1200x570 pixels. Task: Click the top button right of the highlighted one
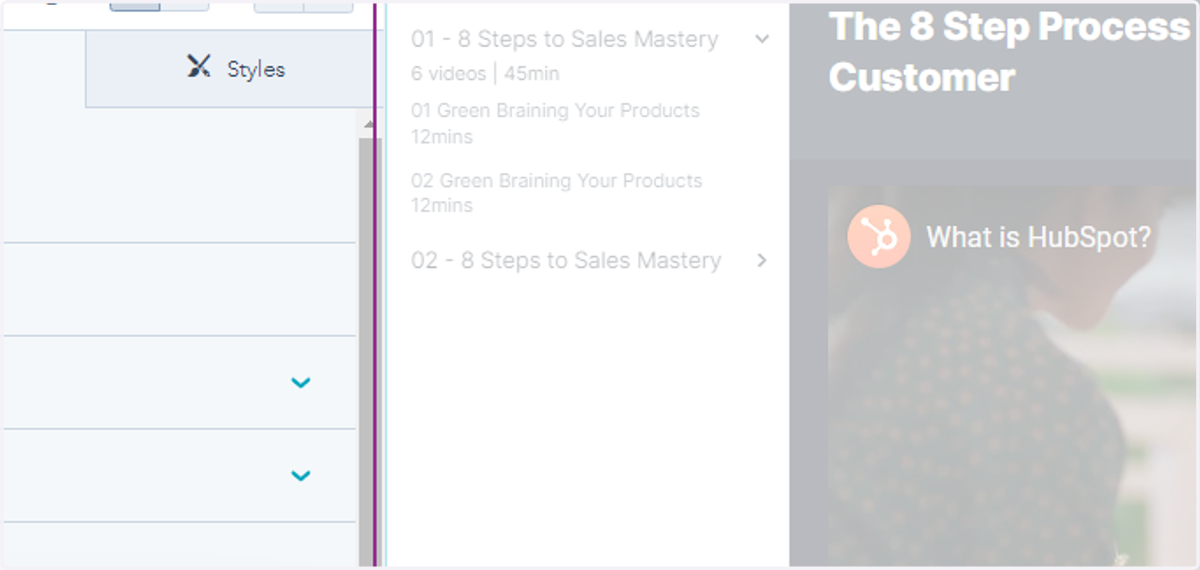coord(185,5)
